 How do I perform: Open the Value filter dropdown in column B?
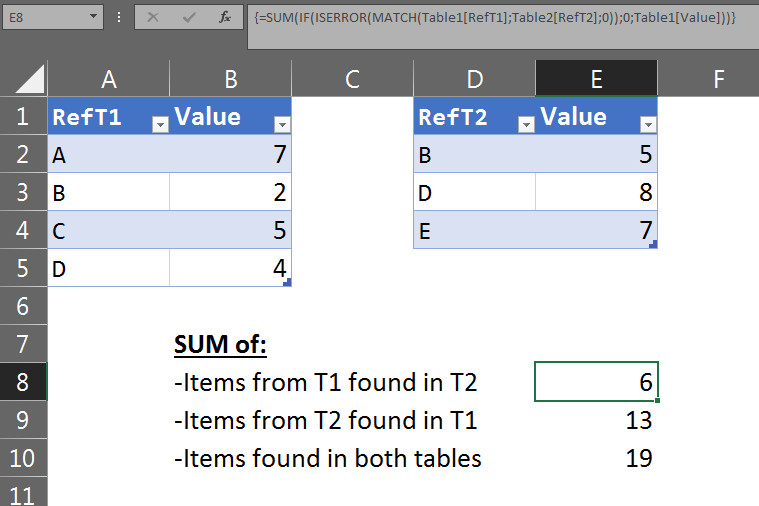pos(281,123)
